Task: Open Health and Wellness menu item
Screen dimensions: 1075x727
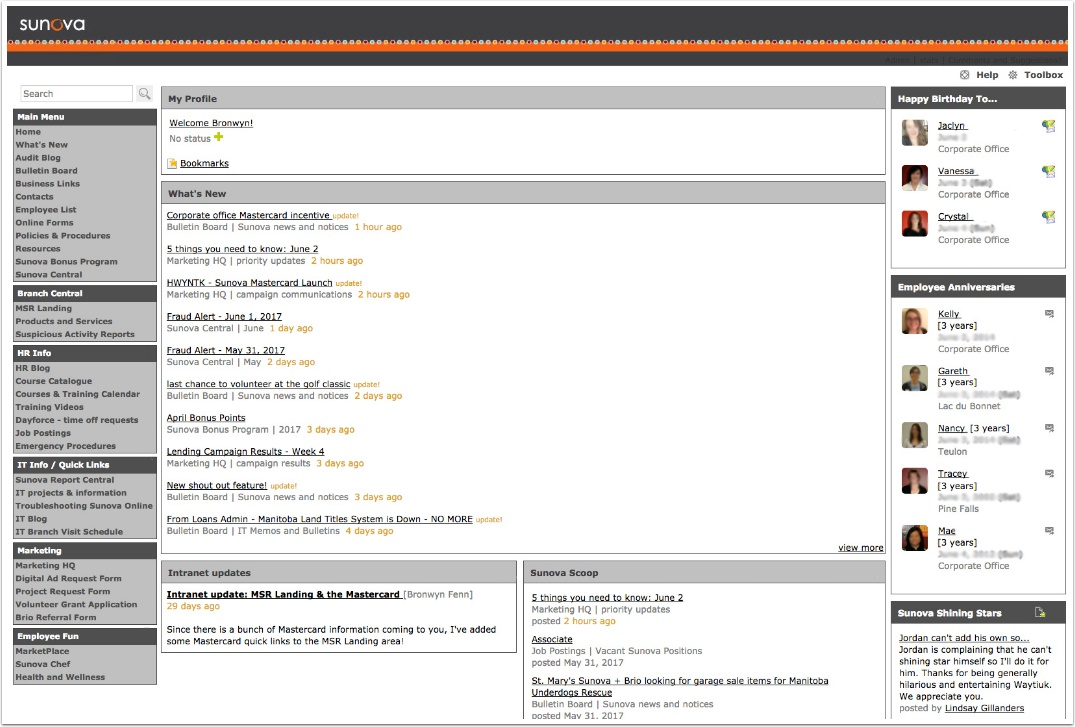Action: click(x=60, y=677)
